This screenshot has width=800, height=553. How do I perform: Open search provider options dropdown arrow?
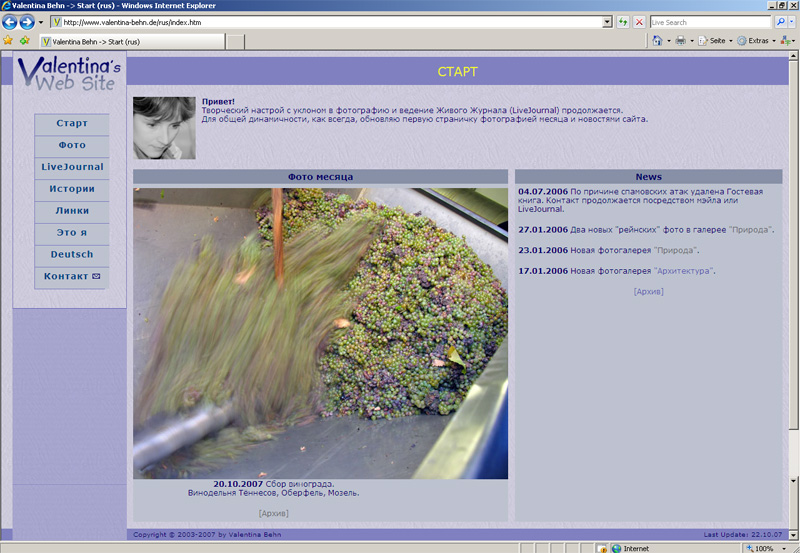[x=791, y=22]
